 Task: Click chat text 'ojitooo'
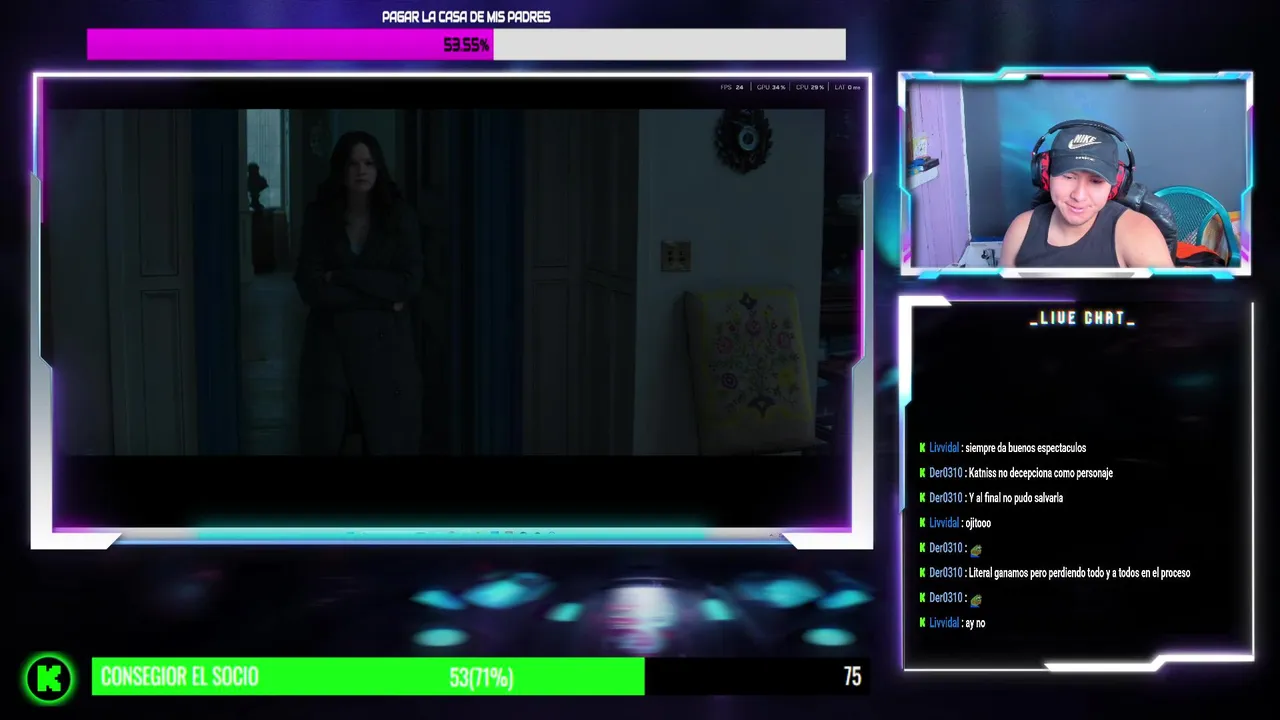pyautogui.click(x=978, y=523)
